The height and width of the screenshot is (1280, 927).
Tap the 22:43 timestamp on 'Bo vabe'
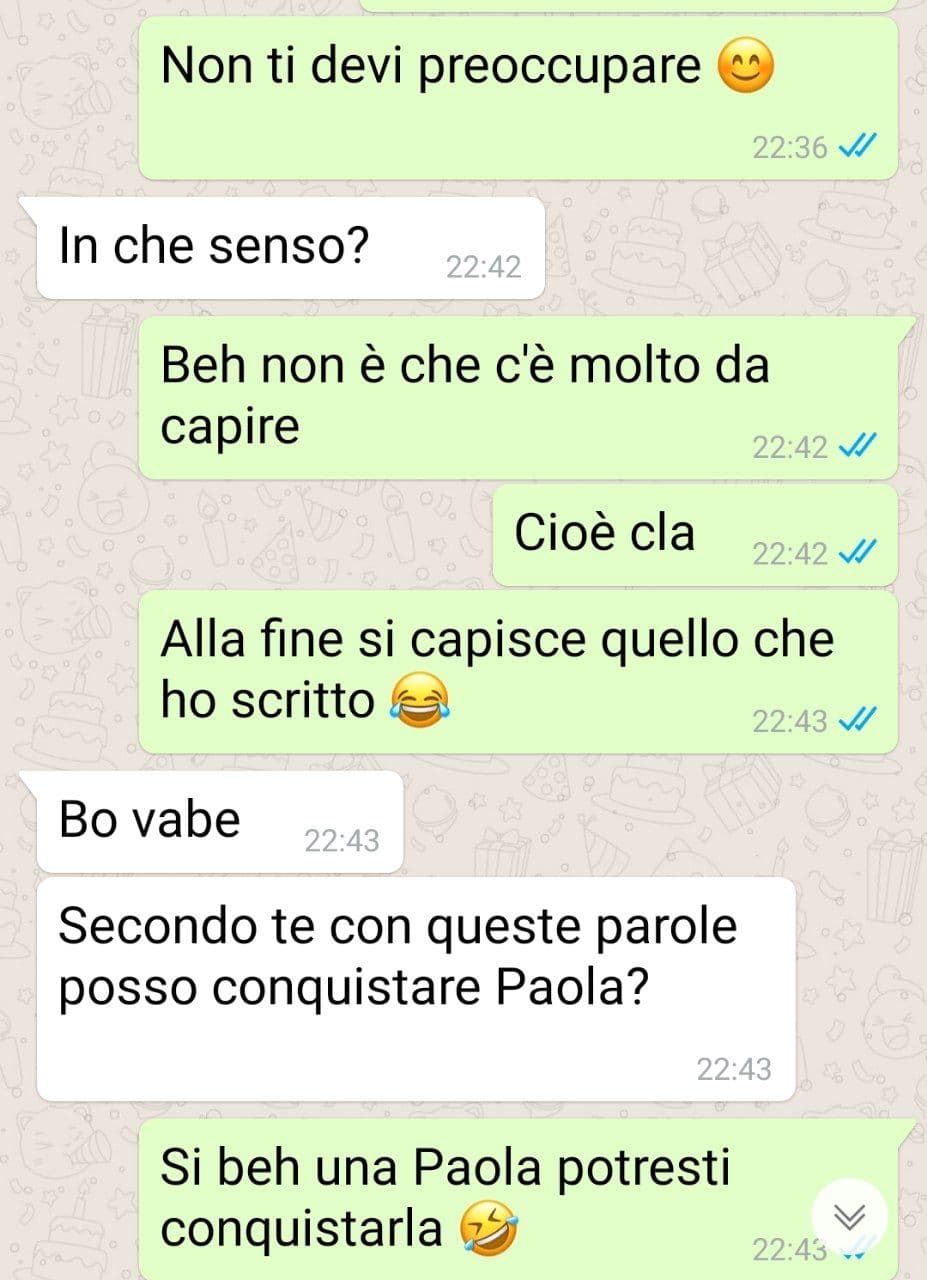coord(342,841)
